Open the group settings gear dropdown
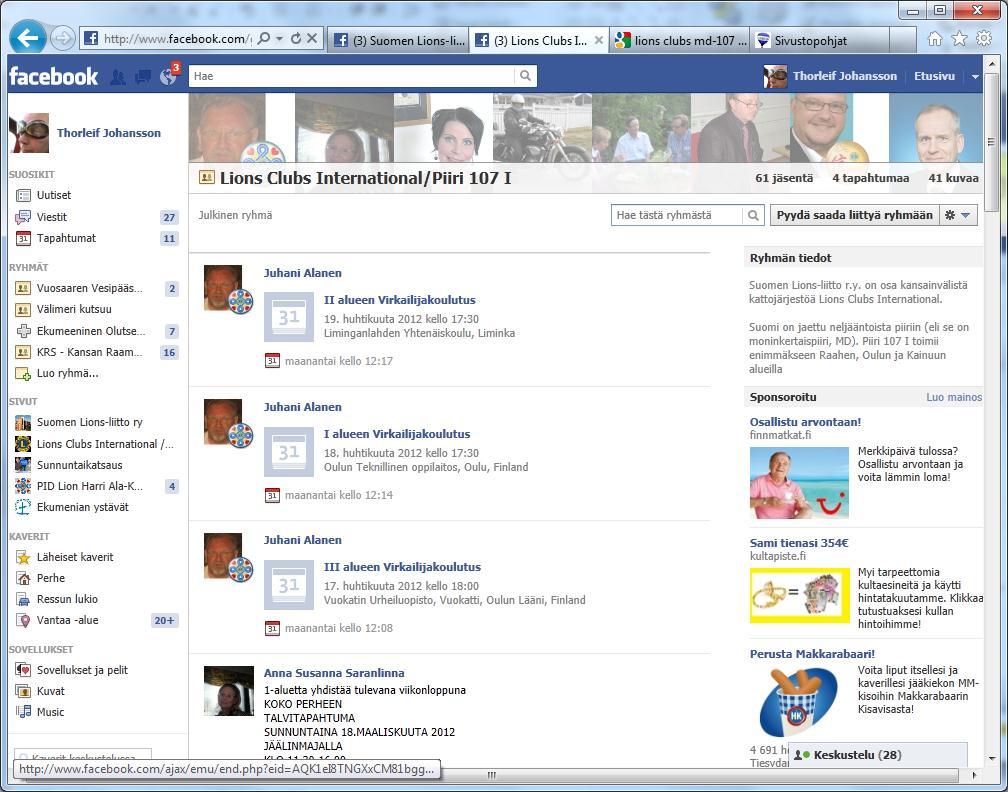Image resolution: width=1008 pixels, height=792 pixels. click(x=958, y=215)
